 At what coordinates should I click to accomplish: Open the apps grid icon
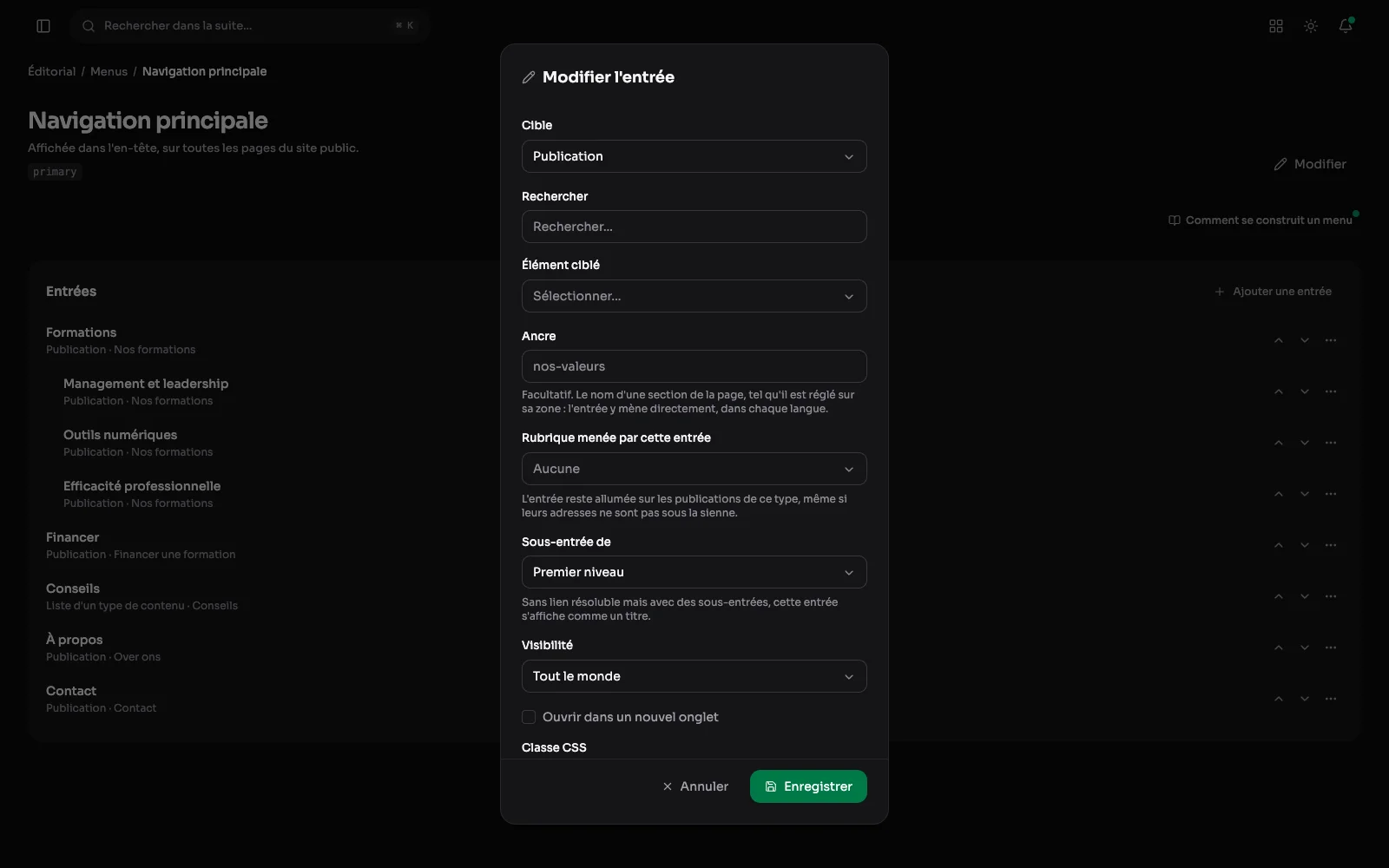tap(1276, 26)
